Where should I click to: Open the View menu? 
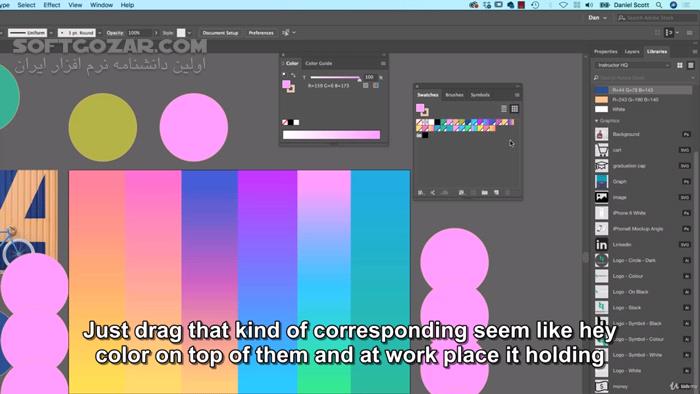pos(75,5)
